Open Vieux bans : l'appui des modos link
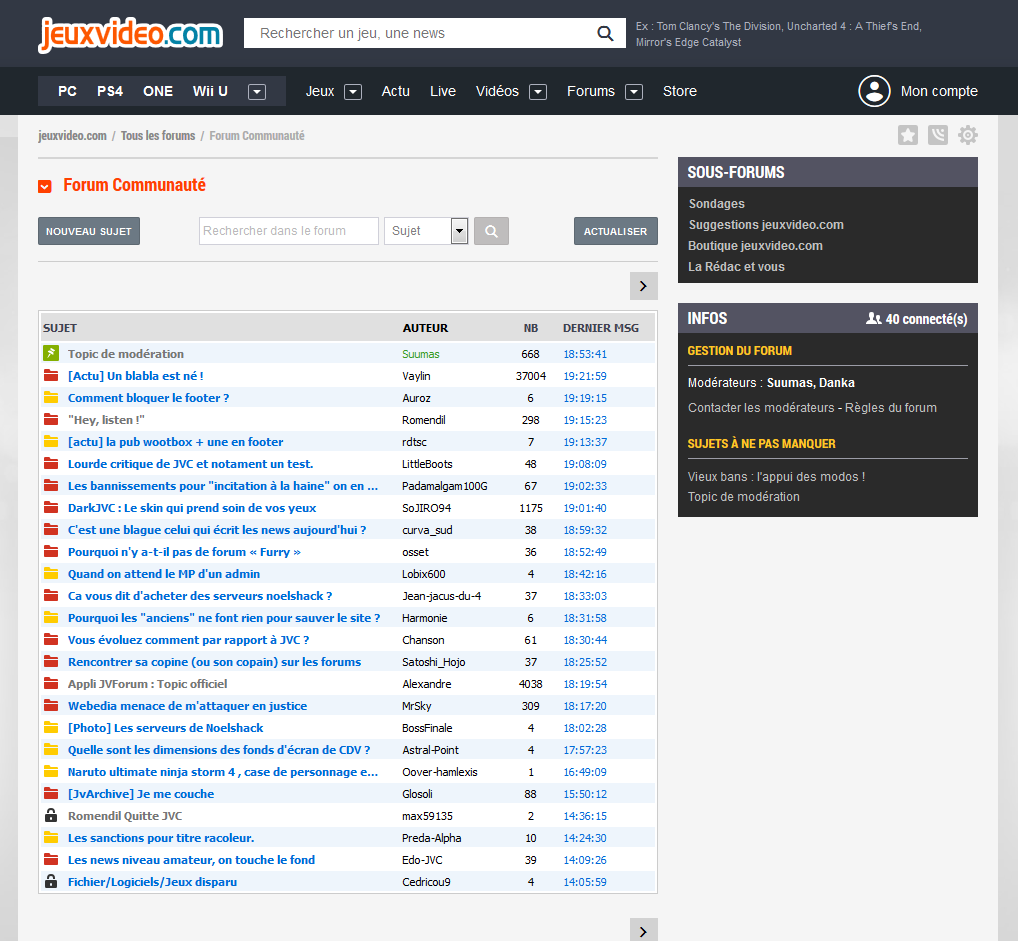 click(776, 476)
